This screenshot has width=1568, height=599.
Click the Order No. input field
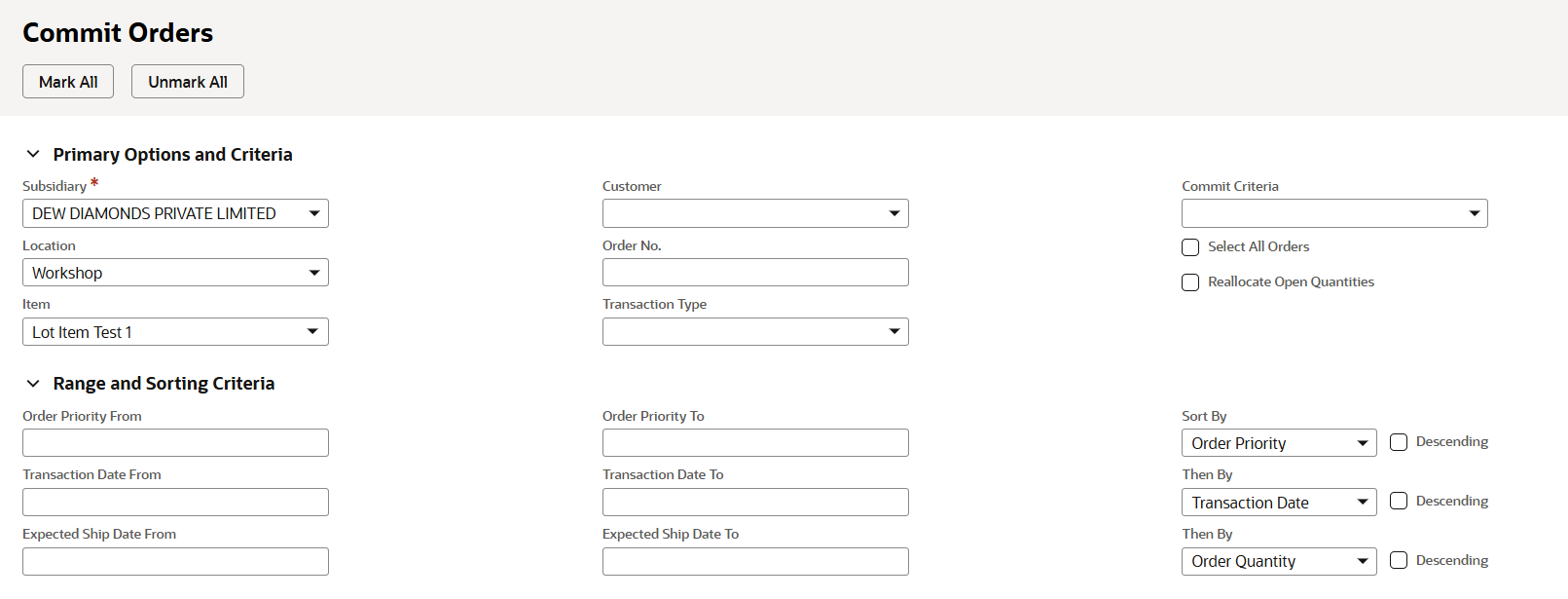(x=755, y=273)
